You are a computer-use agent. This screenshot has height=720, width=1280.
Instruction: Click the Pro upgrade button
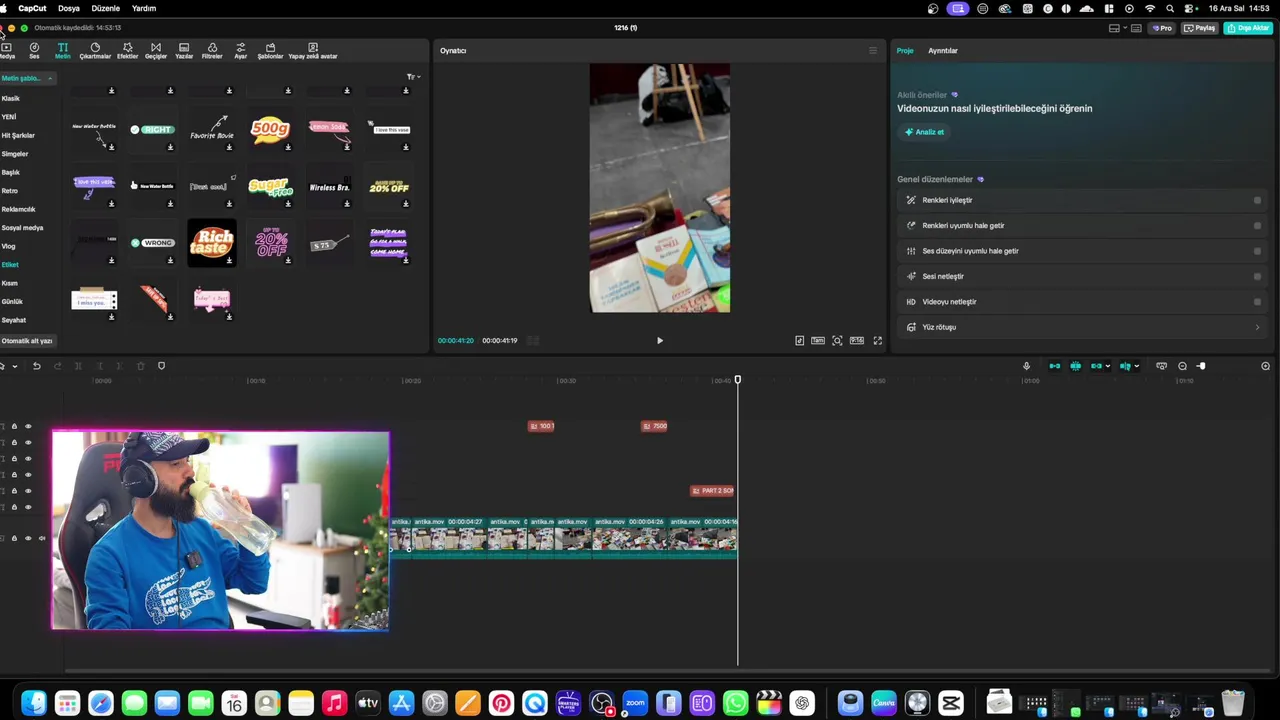coord(1162,28)
